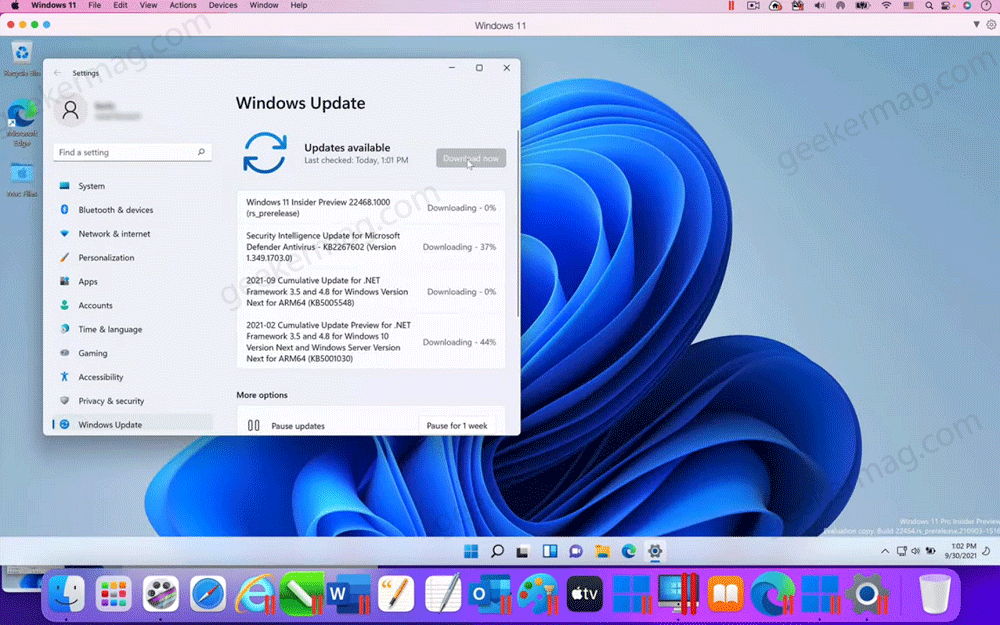This screenshot has height=625, width=1000.
Task: Open File Explorer on the Windows taskbar
Action: [602, 551]
